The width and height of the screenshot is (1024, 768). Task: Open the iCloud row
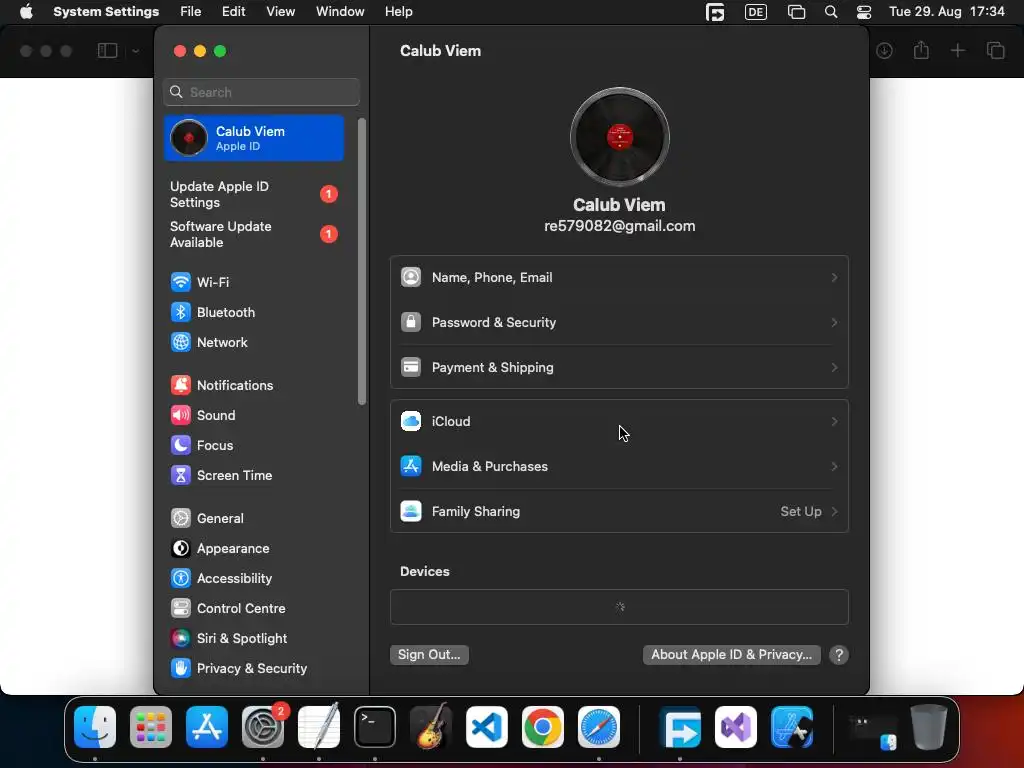[x=619, y=422]
